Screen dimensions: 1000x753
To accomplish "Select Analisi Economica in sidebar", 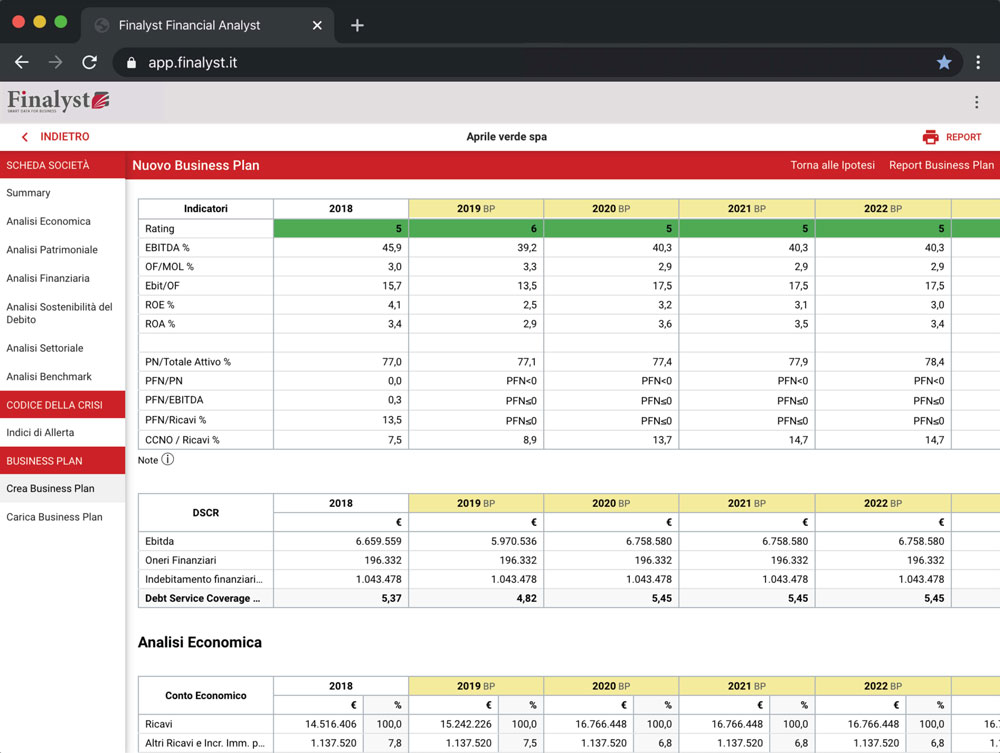I will [x=48, y=221].
